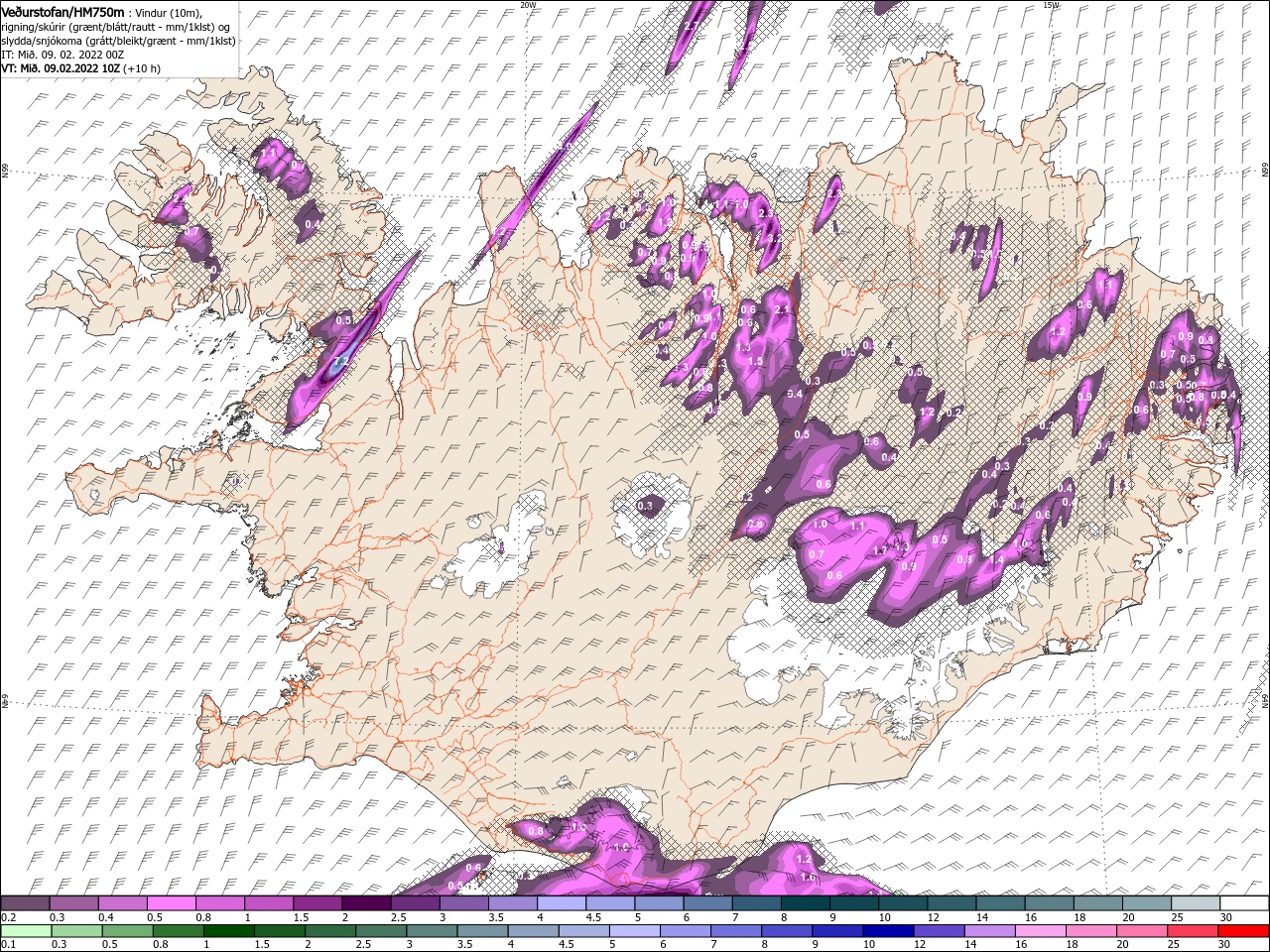Select the 'IT: Mið. 09. 02. 2022 00Z' line

coord(63,54)
